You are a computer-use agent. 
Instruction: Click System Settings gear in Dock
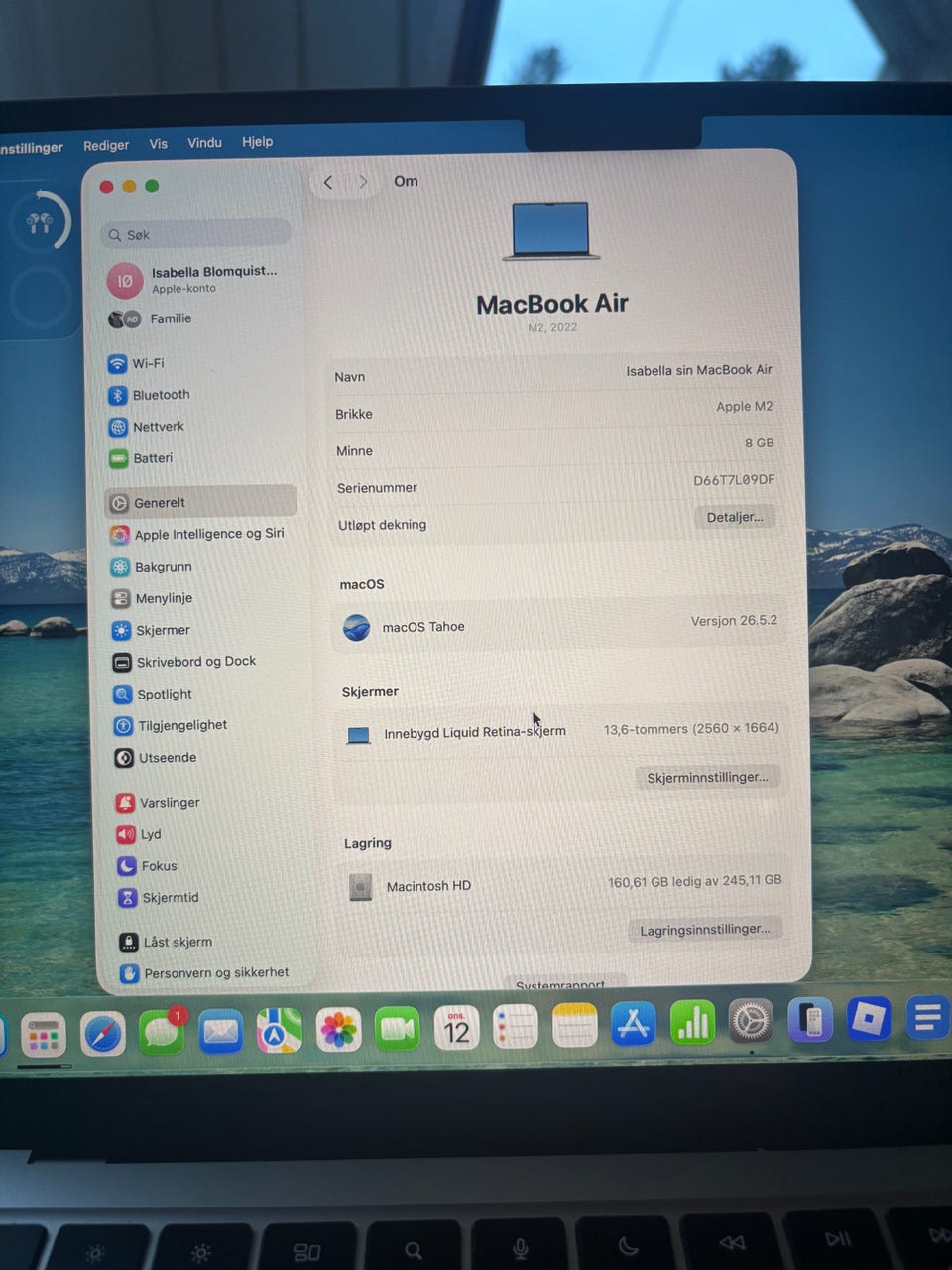click(751, 1020)
